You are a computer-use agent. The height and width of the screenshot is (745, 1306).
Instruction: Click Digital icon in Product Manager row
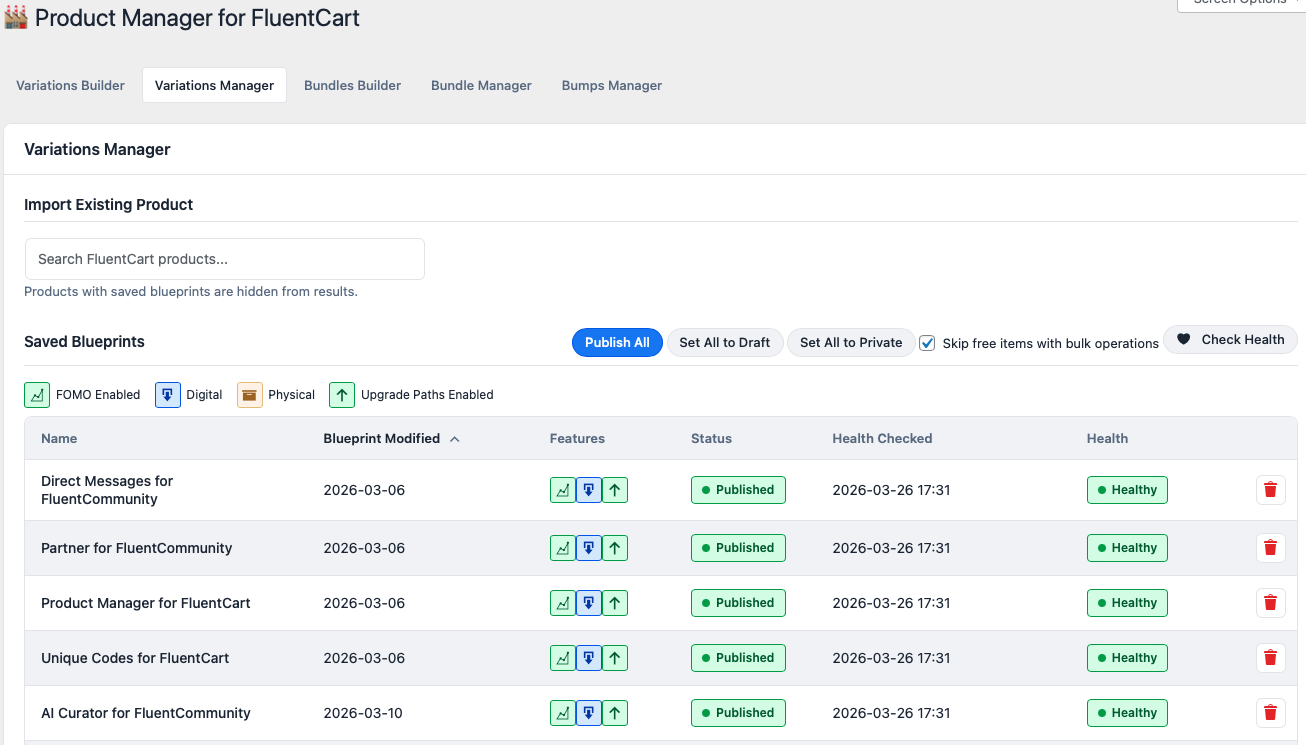coord(589,603)
